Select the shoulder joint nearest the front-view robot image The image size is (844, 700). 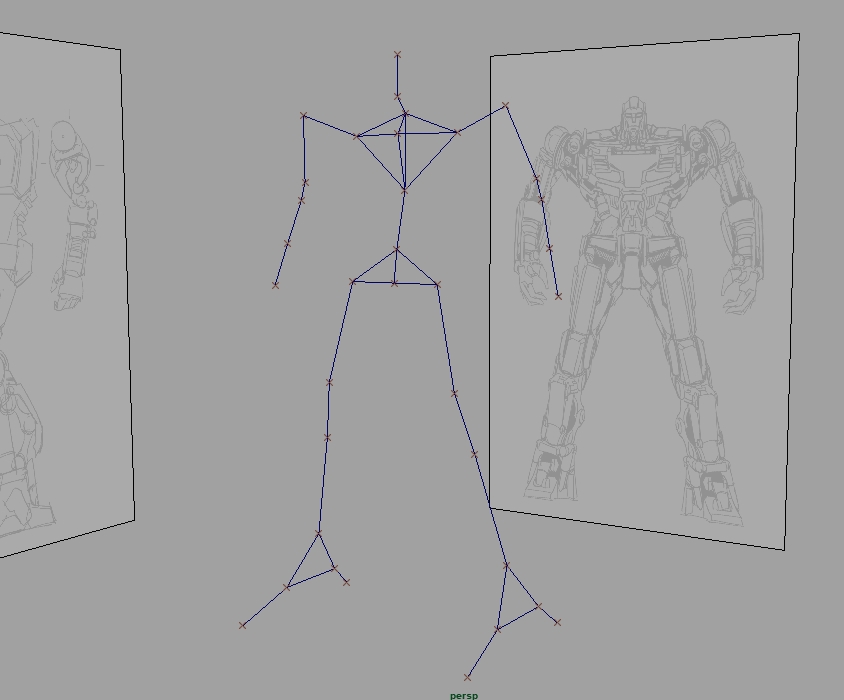458,132
